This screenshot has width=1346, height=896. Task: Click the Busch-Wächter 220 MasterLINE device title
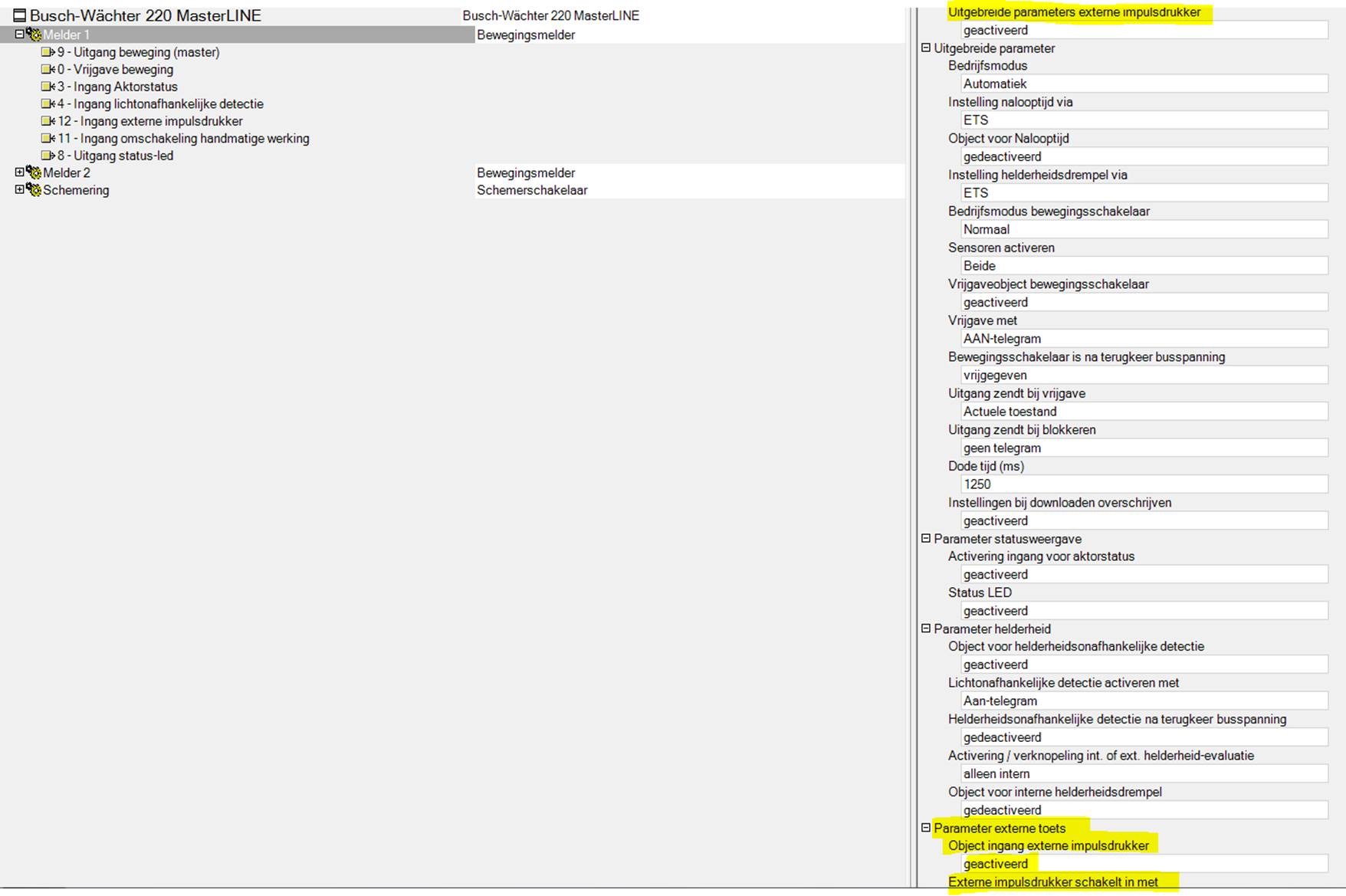146,15
